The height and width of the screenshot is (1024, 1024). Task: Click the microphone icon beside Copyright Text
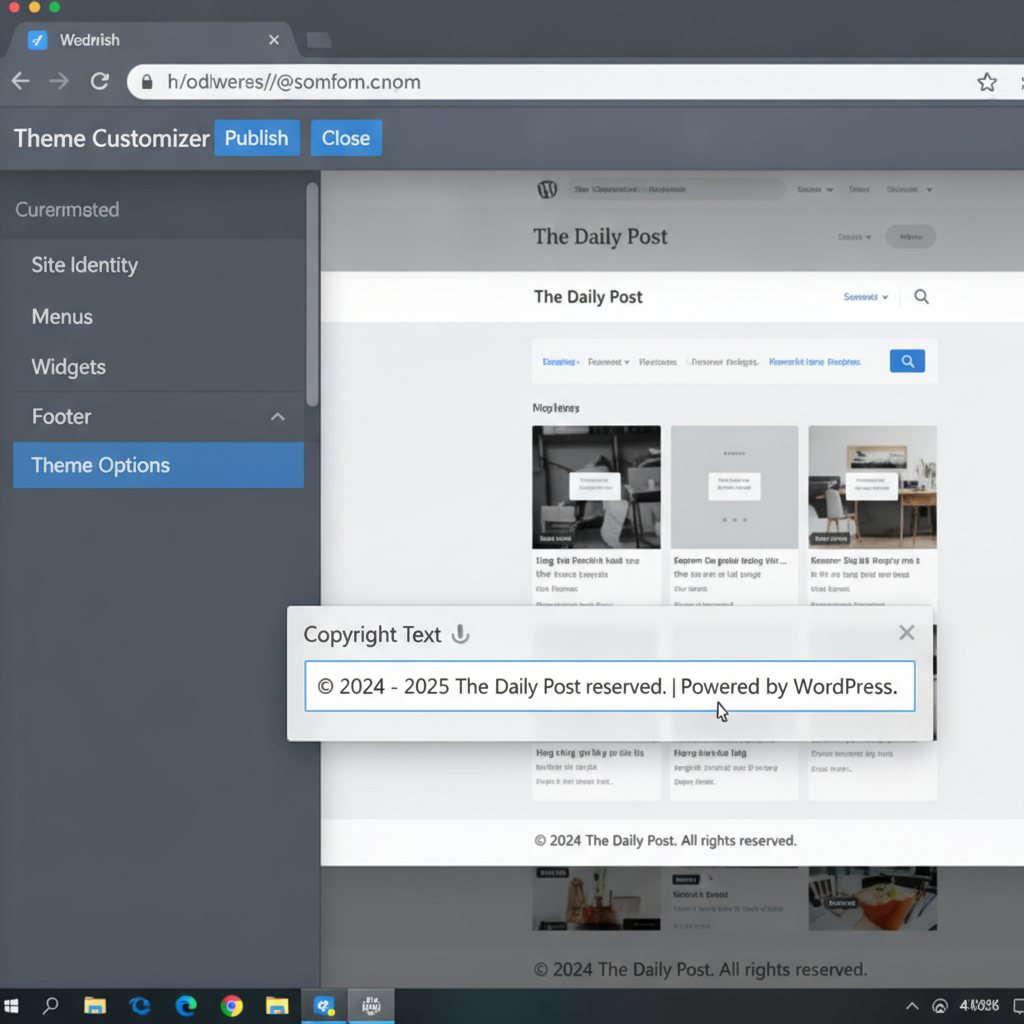(460, 634)
